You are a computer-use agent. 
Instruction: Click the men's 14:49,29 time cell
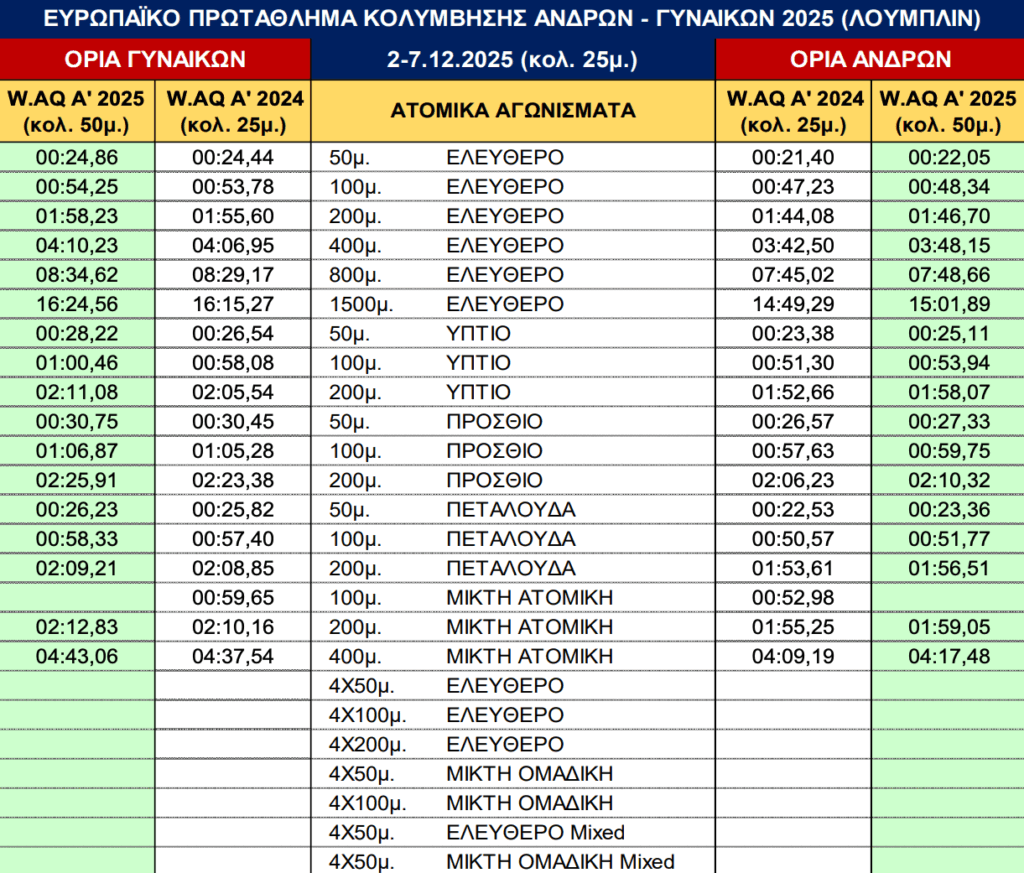[793, 304]
